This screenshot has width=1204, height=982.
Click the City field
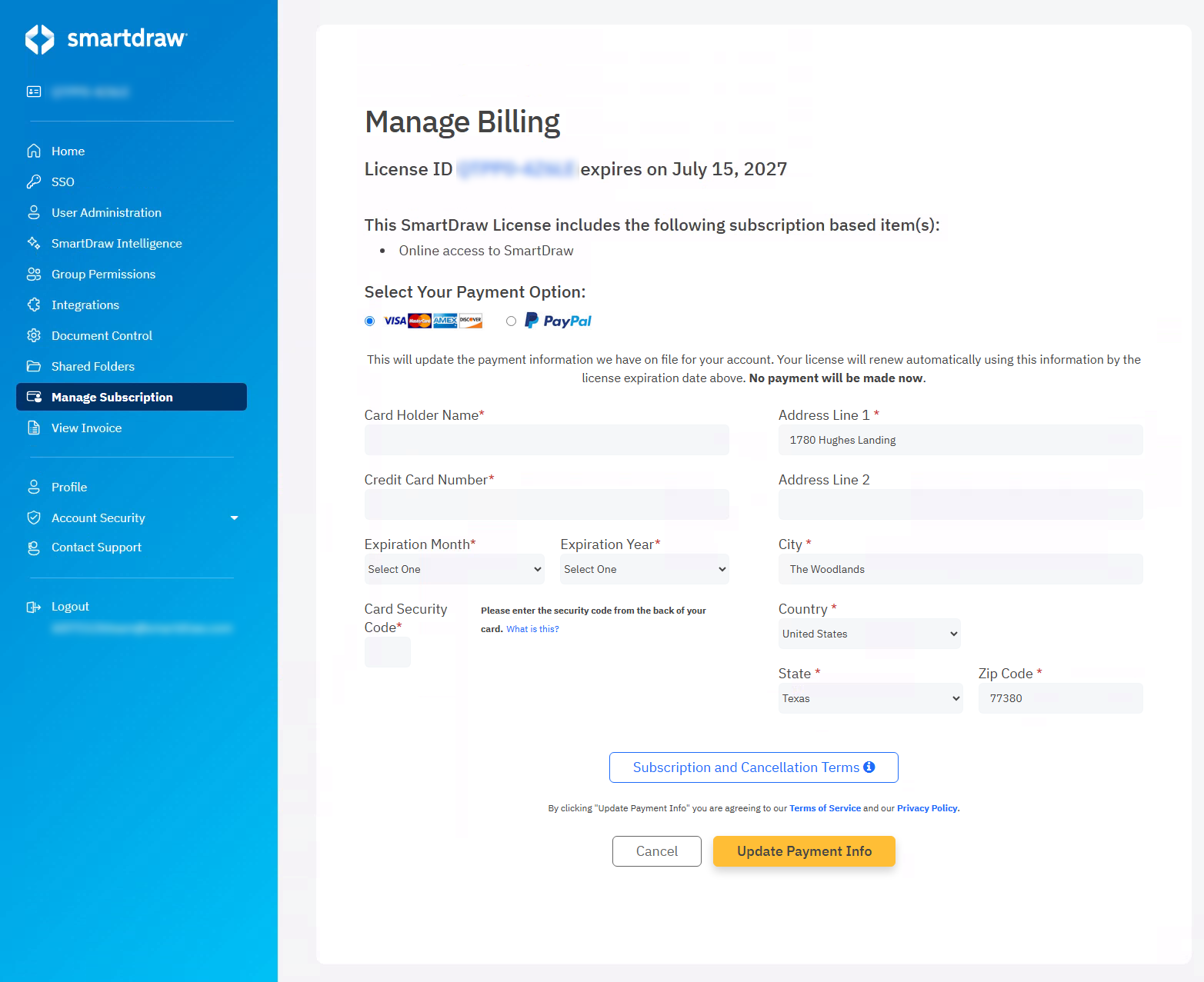(961, 569)
